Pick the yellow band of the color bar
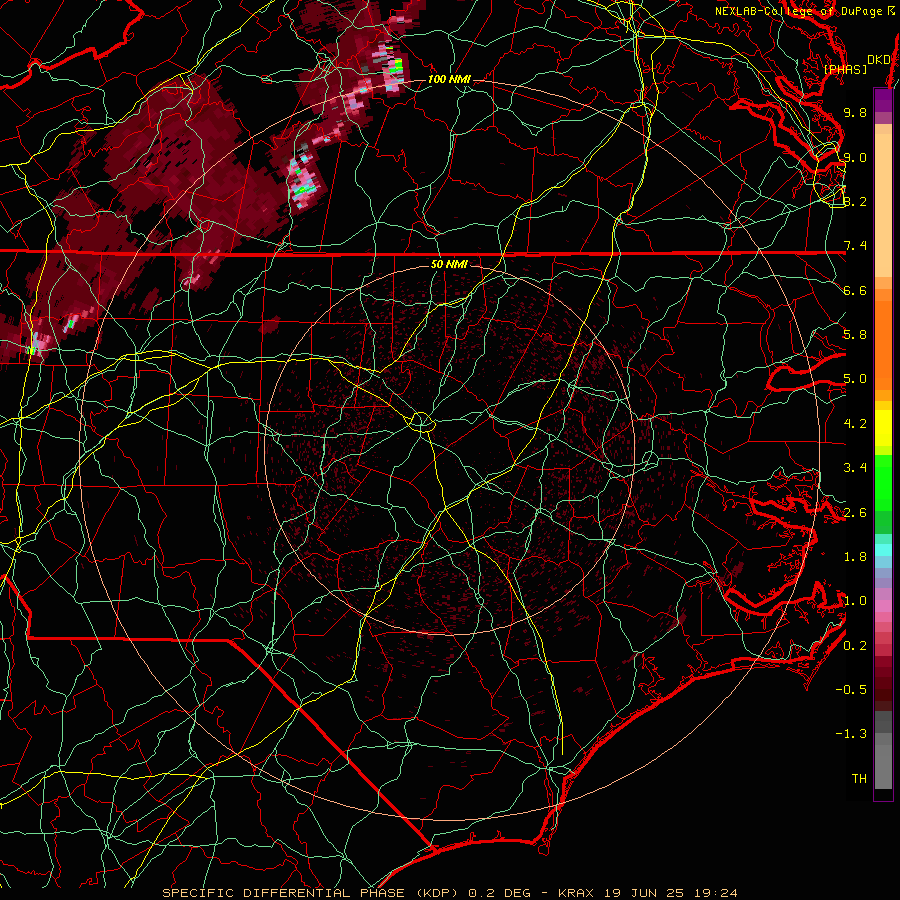The image size is (900, 900). tap(884, 428)
